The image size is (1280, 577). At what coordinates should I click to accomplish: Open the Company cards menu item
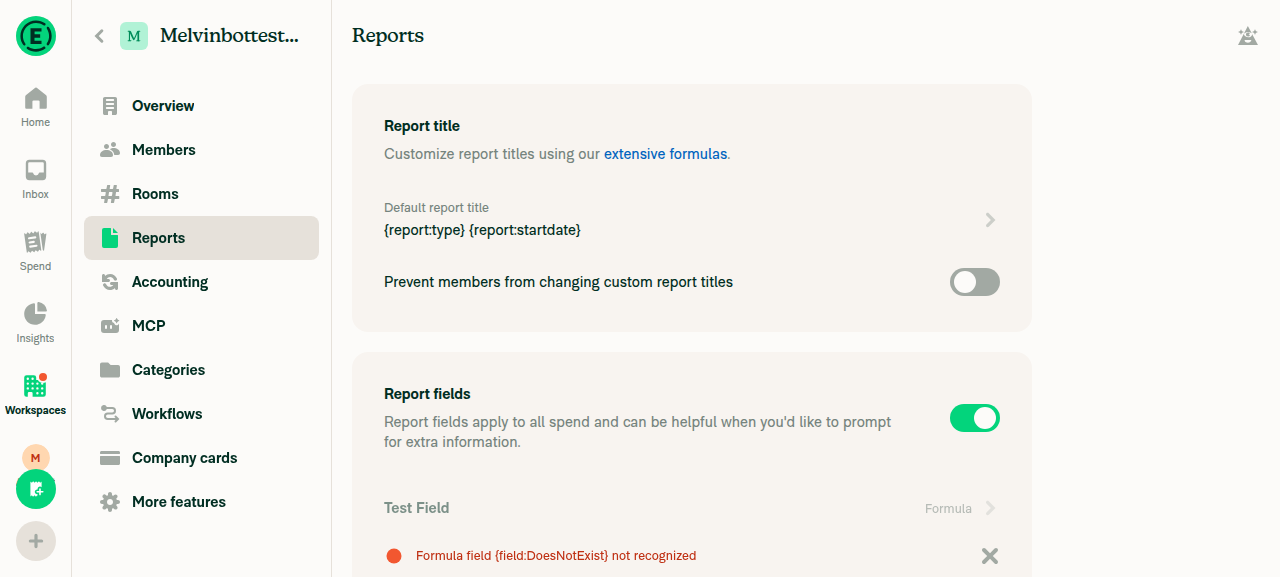[x=202, y=458]
